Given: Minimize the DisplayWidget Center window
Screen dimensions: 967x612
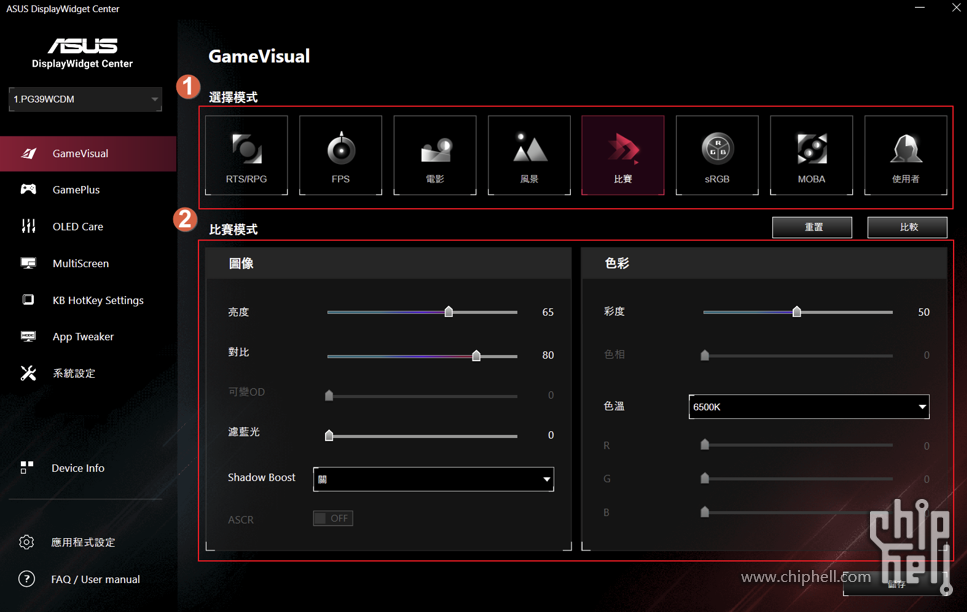Looking at the screenshot, I should pos(920,8).
